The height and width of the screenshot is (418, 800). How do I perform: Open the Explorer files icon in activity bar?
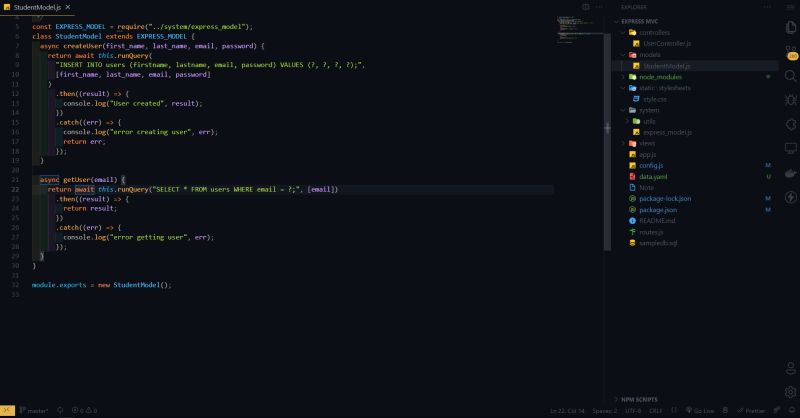(x=791, y=27)
